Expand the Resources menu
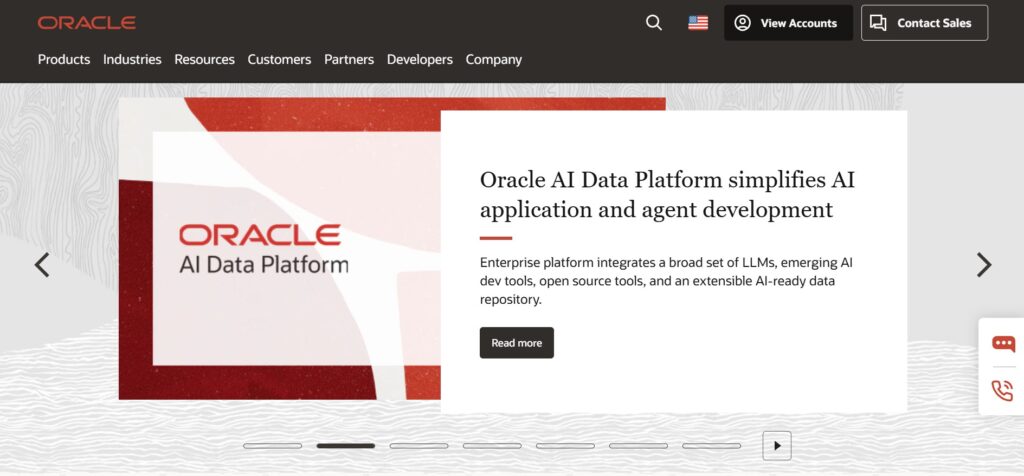The height and width of the screenshot is (476, 1024). click(204, 59)
